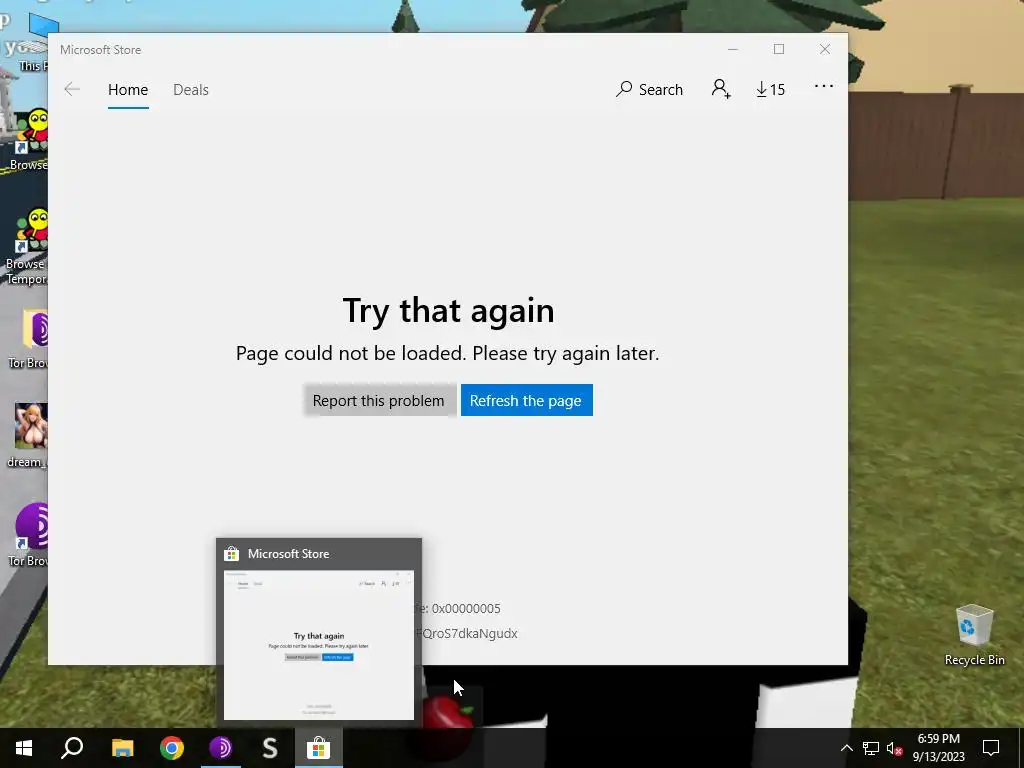Select the Recycle Bin desktop icon
This screenshot has height=768, width=1024.
point(974,634)
